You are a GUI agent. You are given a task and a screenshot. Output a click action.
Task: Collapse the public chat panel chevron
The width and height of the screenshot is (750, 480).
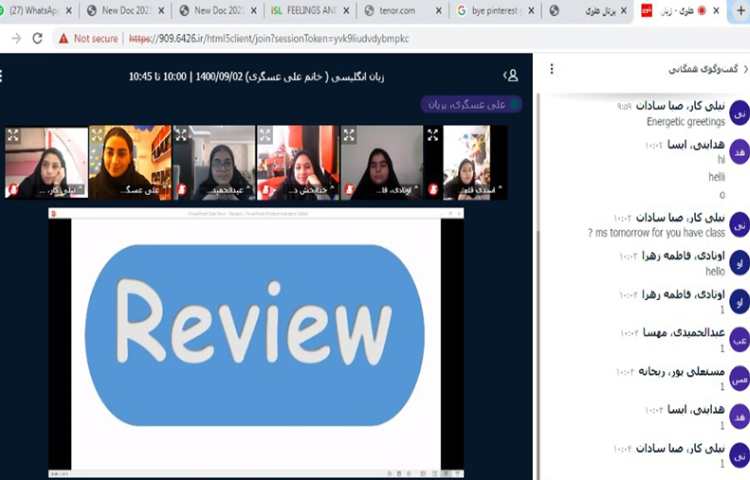[x=745, y=69]
